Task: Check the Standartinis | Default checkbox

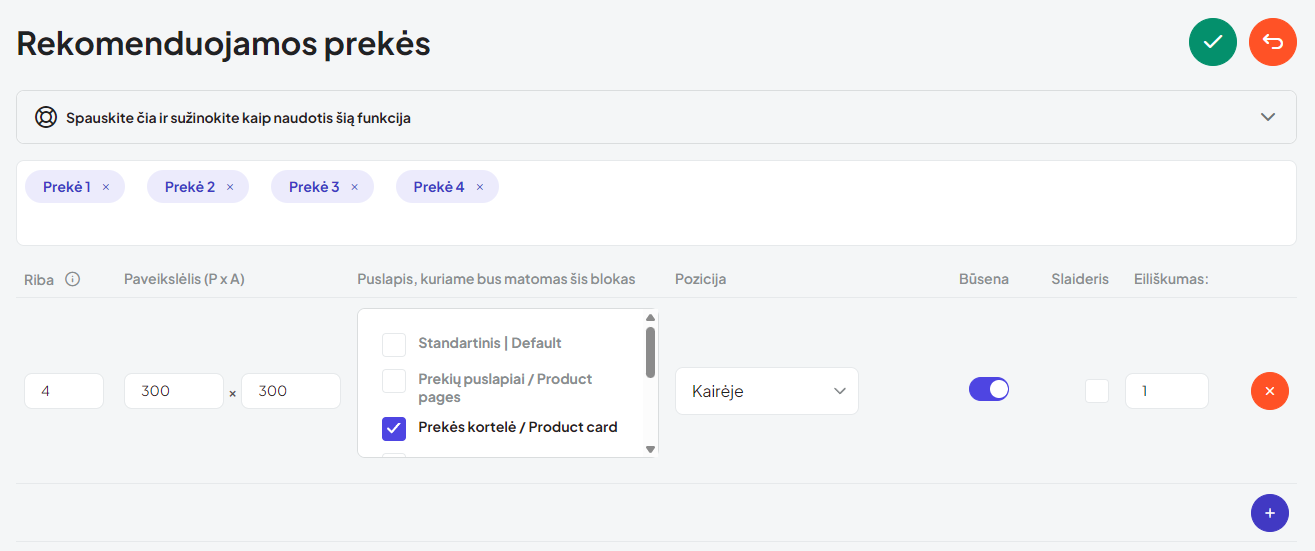Action: (x=394, y=344)
